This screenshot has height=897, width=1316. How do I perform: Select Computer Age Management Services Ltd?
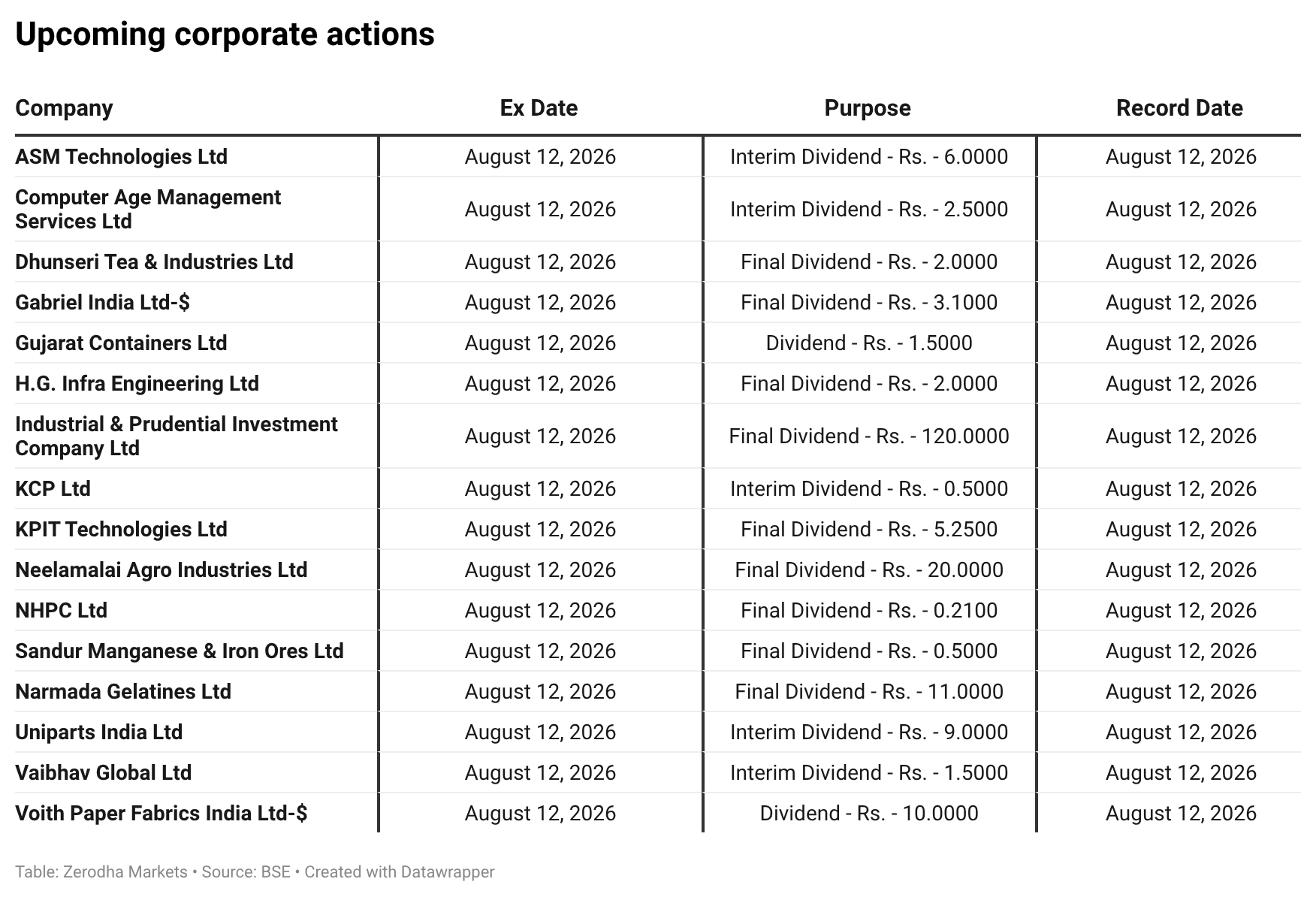tap(148, 209)
